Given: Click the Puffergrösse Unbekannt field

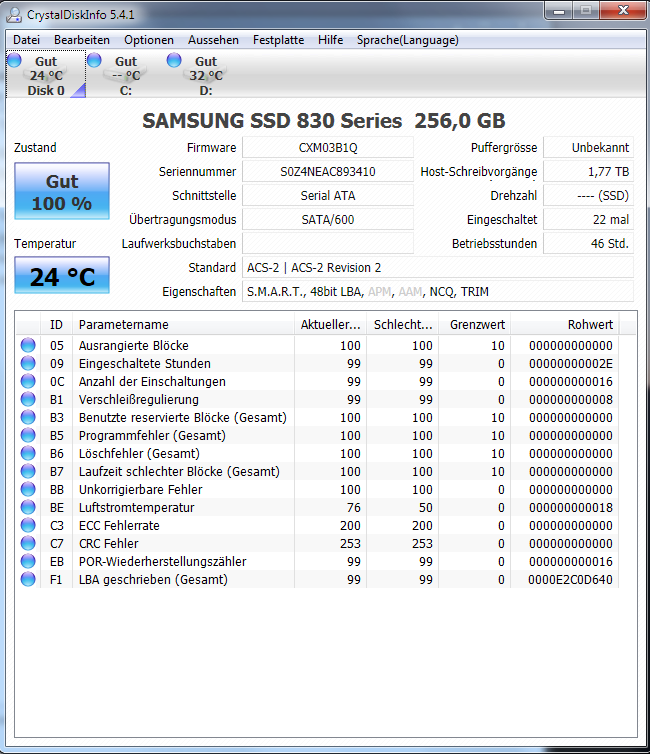Looking at the screenshot, I should (588, 148).
